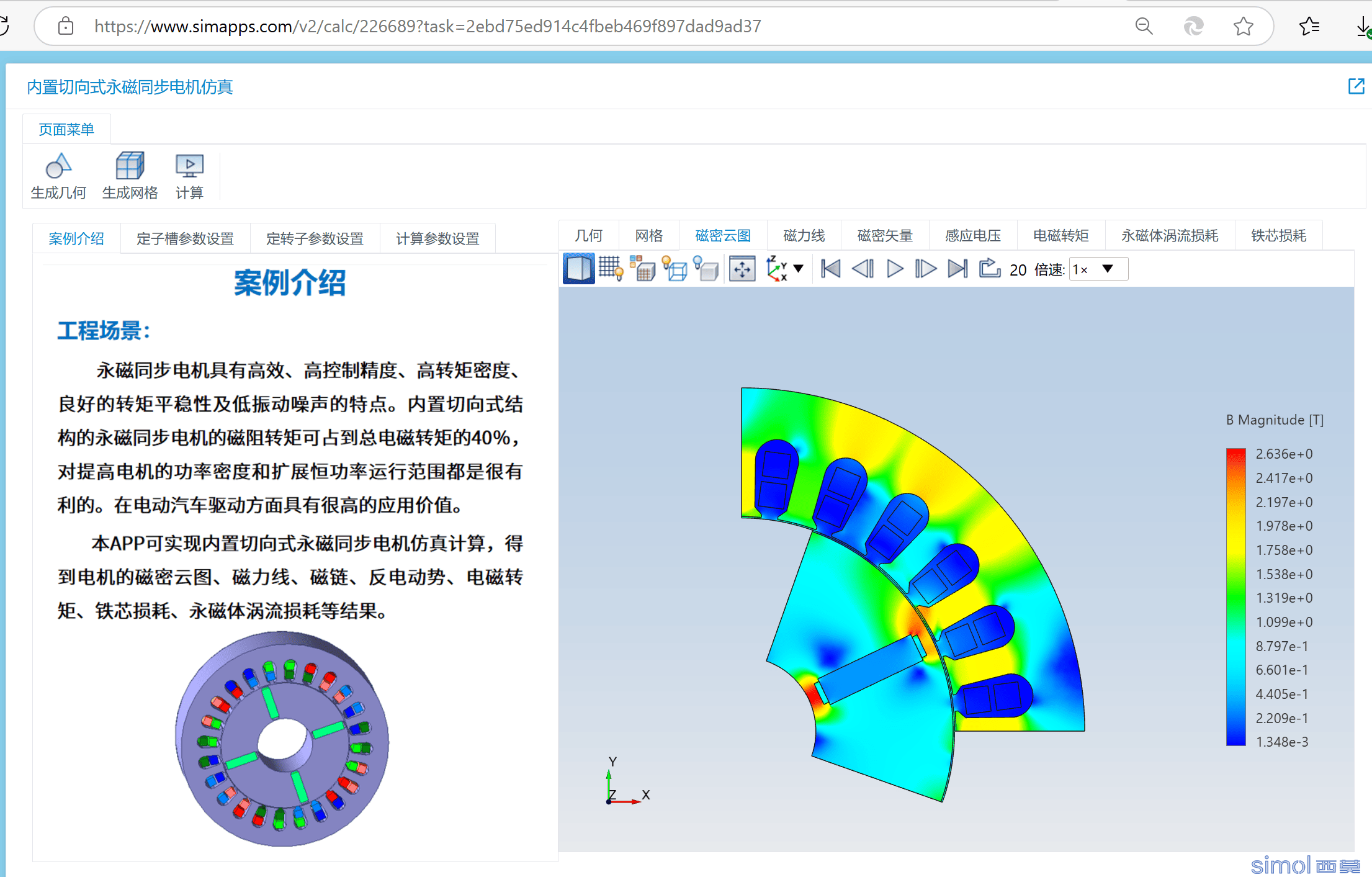Screen dimensions: 1372x877
Task: Toggle the wireframe cube display icon
Action: click(x=675, y=269)
